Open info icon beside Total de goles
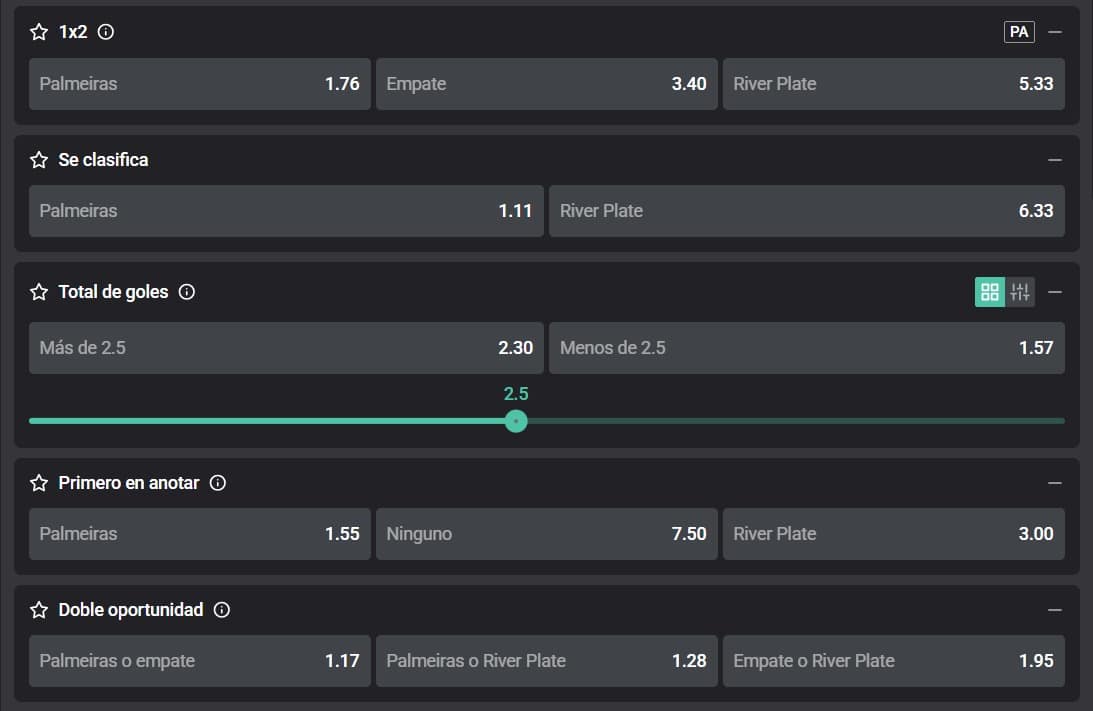 pyautogui.click(x=186, y=292)
